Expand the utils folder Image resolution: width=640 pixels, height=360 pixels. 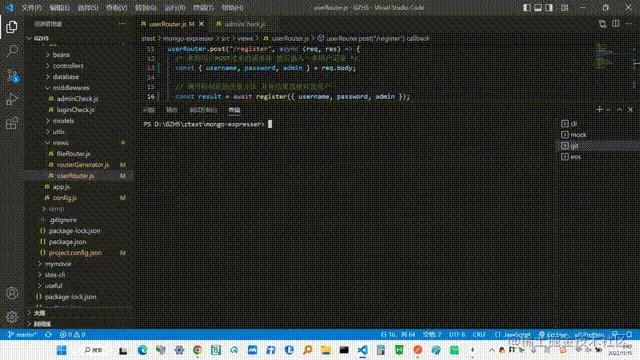pos(58,132)
